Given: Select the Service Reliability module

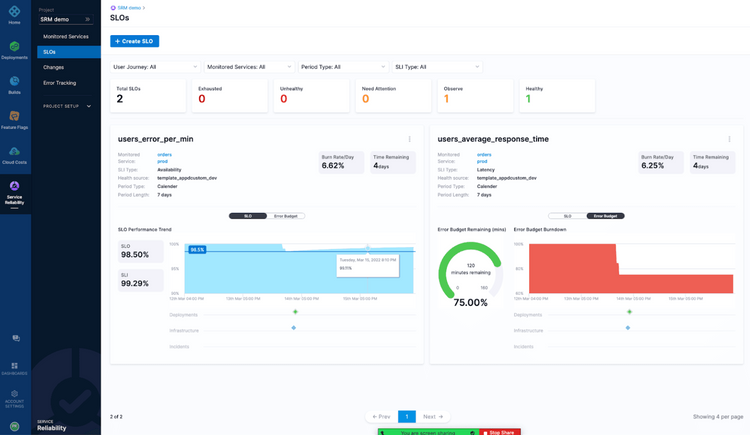Looking at the screenshot, I should (x=14, y=192).
